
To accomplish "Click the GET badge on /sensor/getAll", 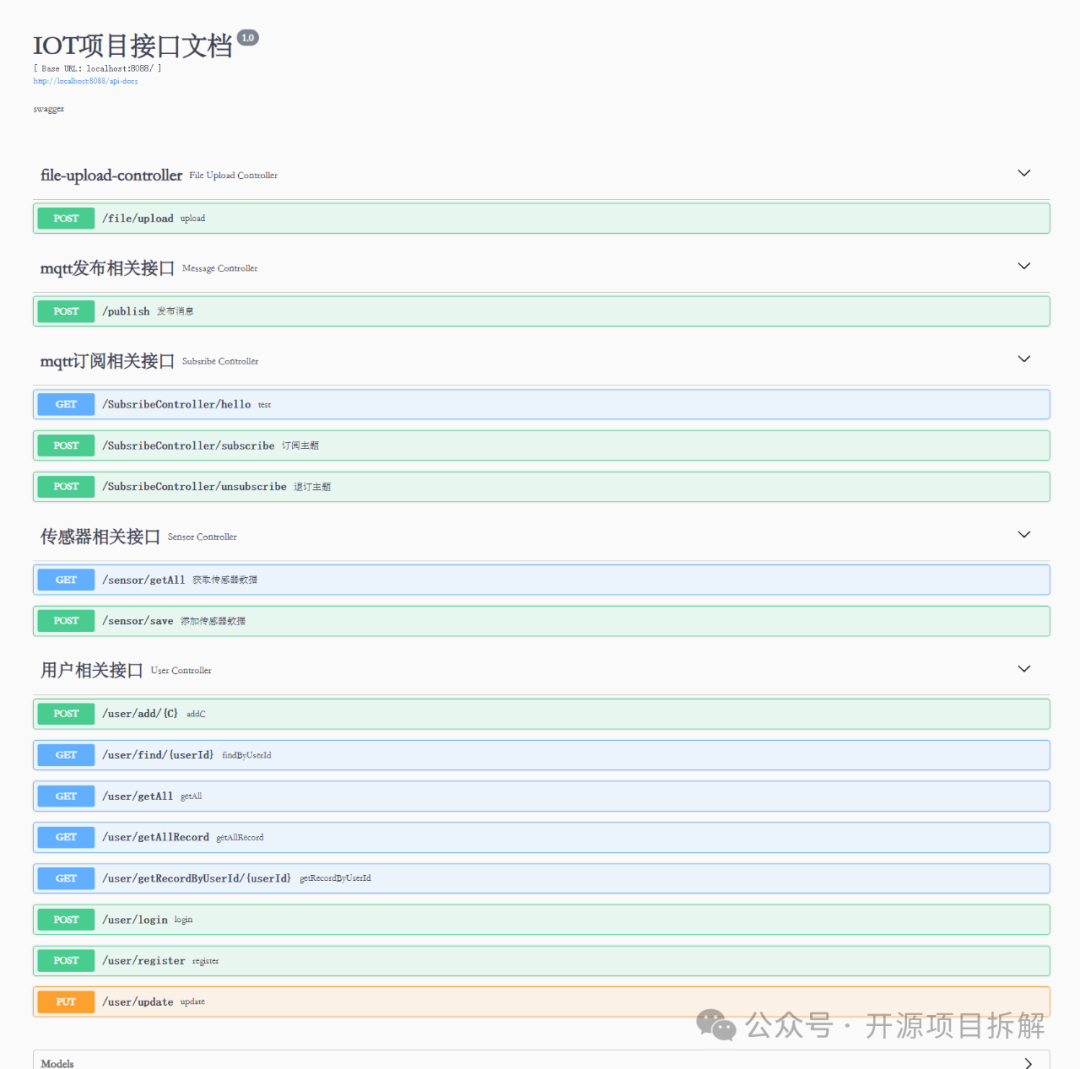I will point(64,579).
